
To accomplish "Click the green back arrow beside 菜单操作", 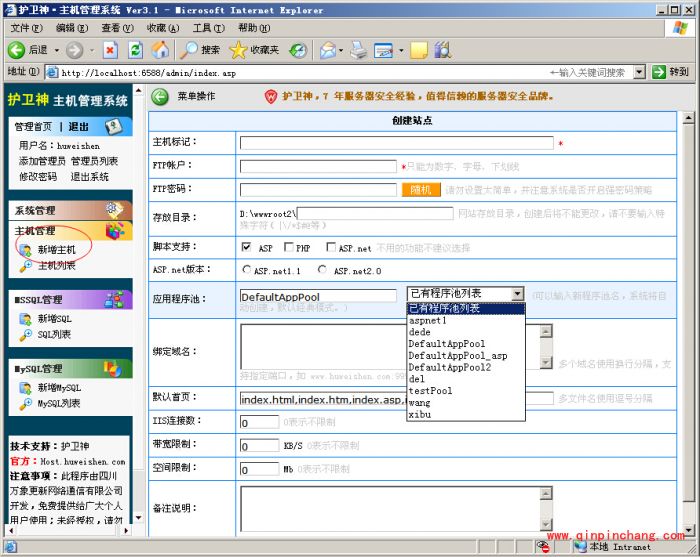I will point(160,97).
